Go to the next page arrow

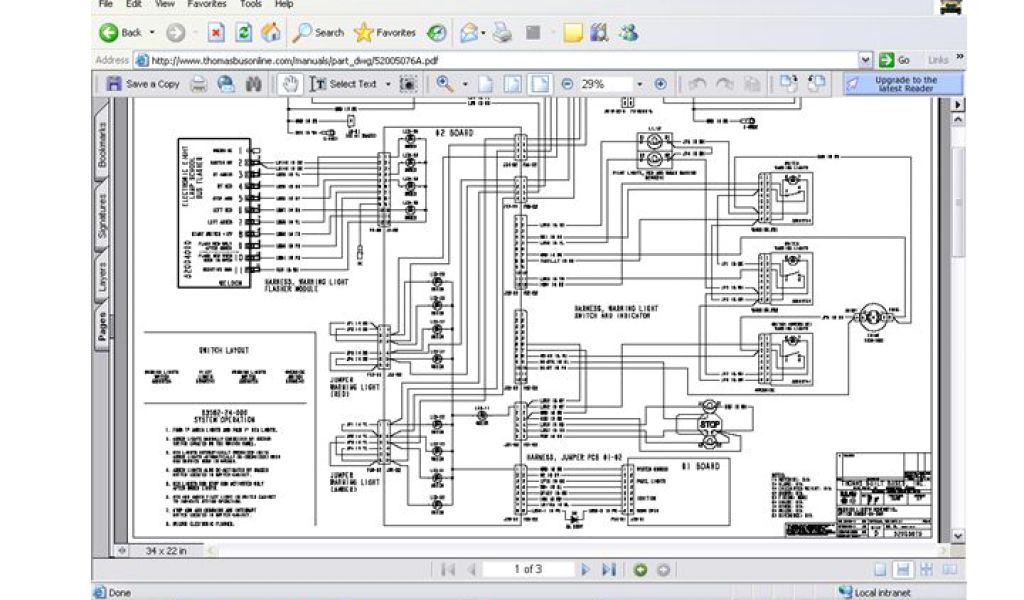(x=585, y=570)
